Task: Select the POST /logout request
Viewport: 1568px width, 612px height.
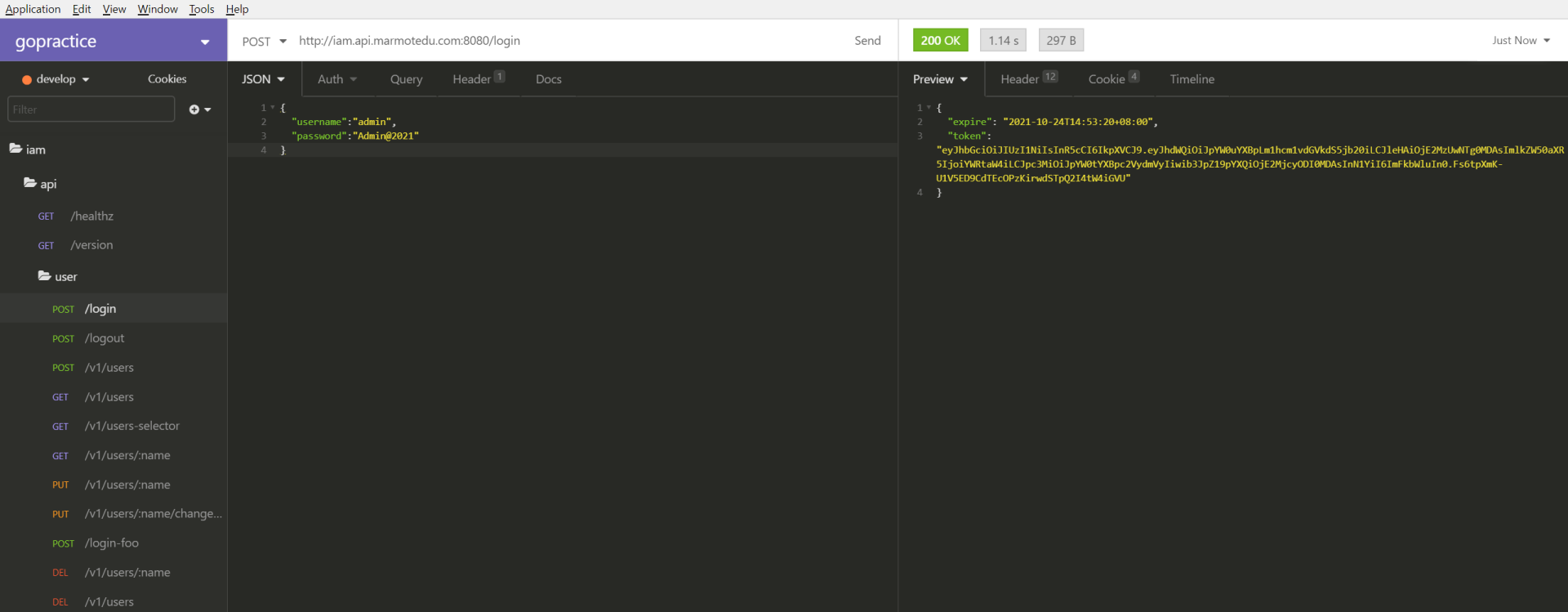Action: tap(105, 338)
